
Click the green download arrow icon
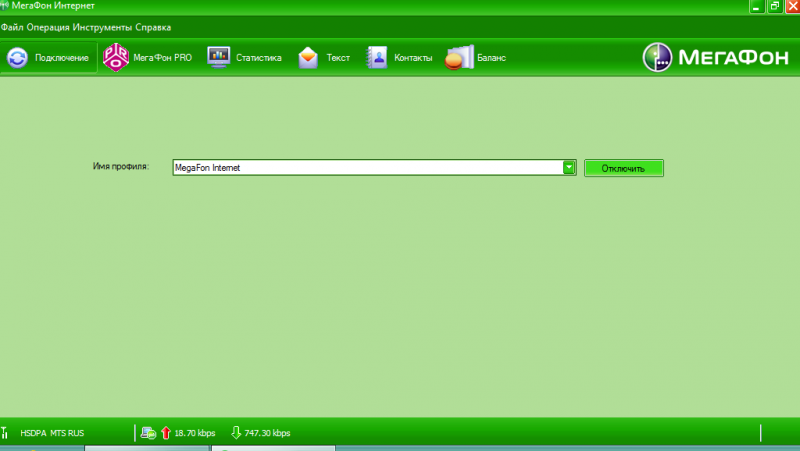coord(236,433)
